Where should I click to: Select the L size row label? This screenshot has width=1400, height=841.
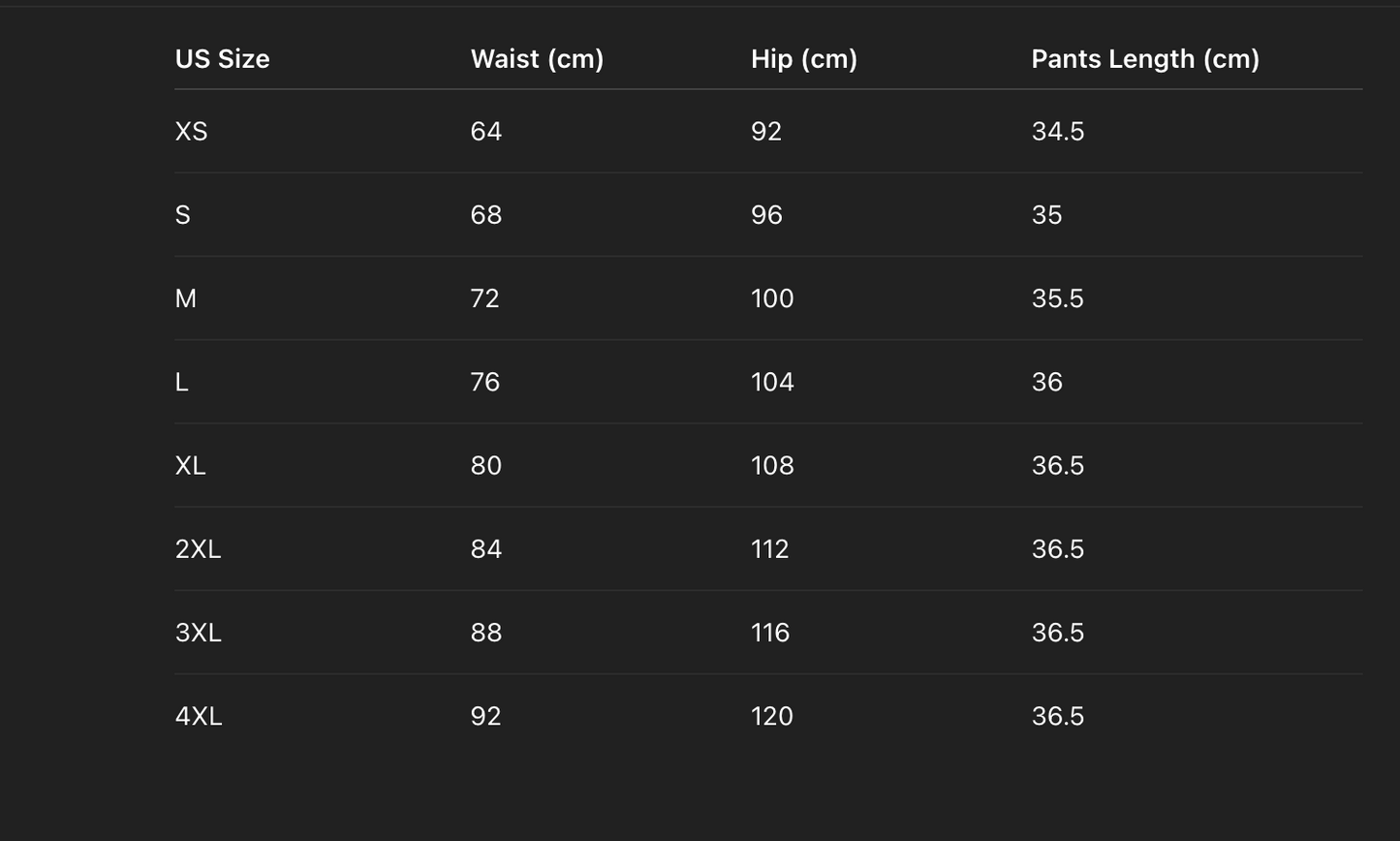182,382
